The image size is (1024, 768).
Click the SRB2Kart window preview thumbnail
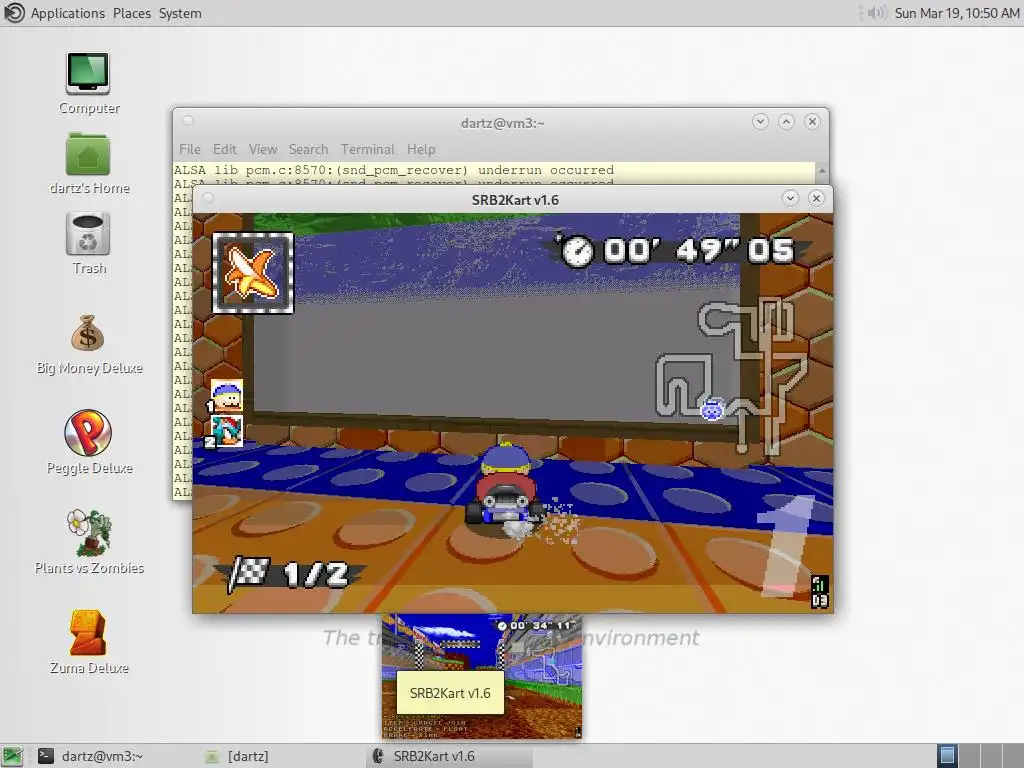pos(482,677)
